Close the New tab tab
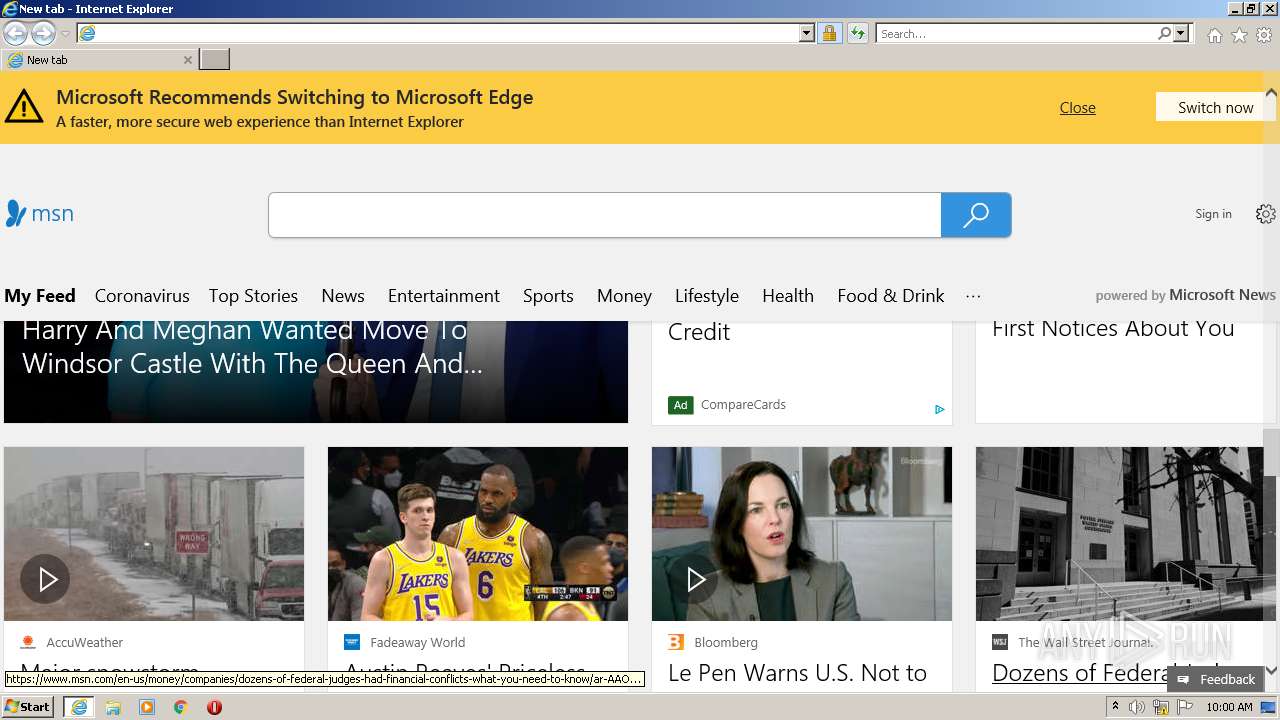Viewport: 1280px width, 720px height. tap(187, 60)
